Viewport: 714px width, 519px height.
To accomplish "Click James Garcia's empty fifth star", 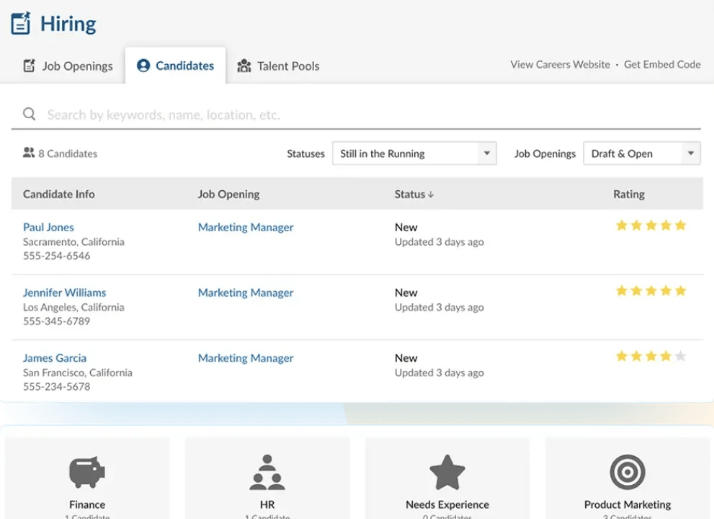I will [x=680, y=356].
